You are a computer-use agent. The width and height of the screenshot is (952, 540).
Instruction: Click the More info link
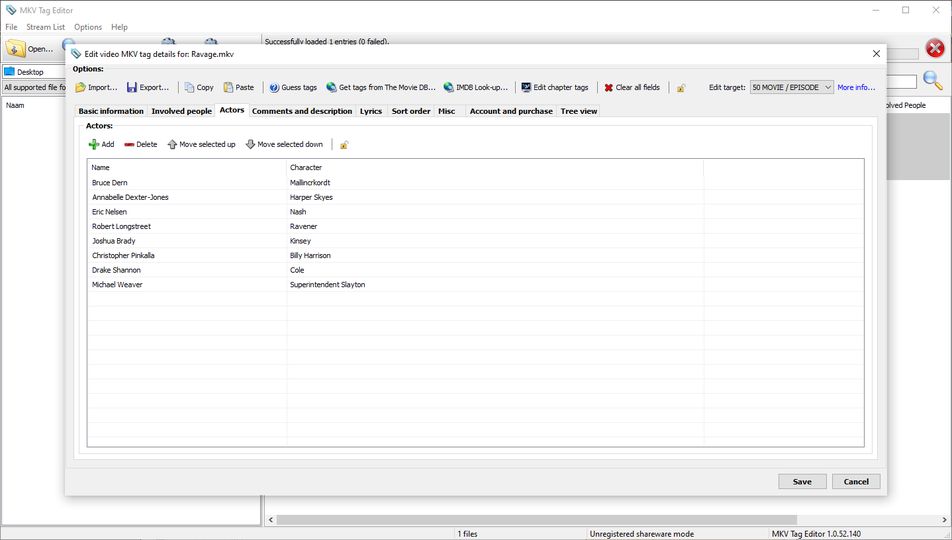[856, 87]
